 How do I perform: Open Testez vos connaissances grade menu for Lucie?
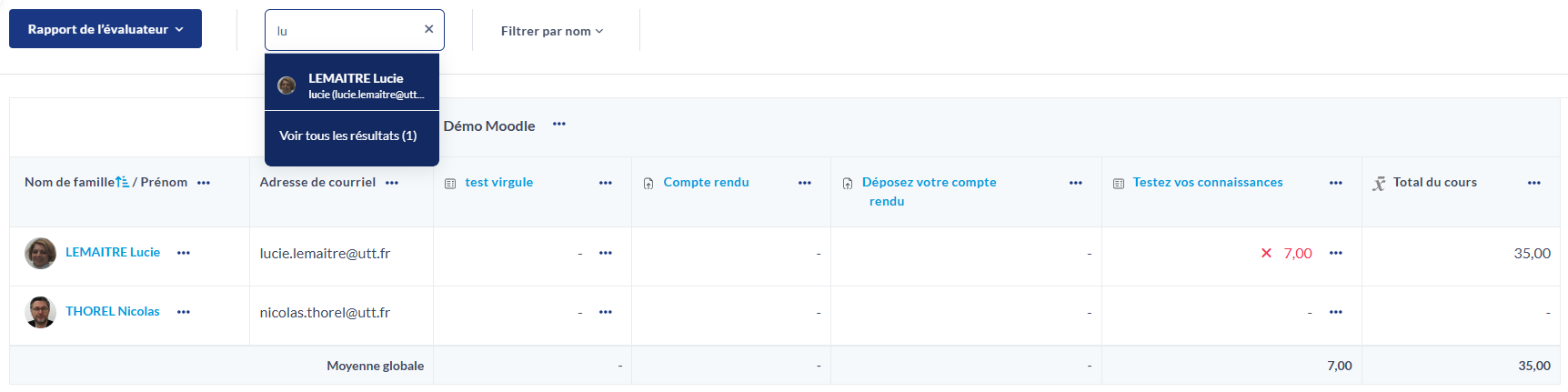[1336, 253]
